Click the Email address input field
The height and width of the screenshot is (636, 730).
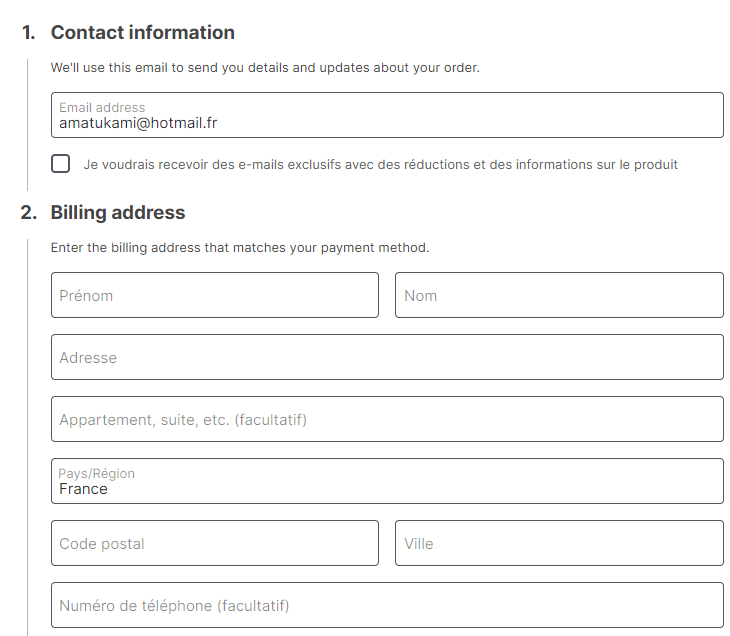click(x=387, y=115)
